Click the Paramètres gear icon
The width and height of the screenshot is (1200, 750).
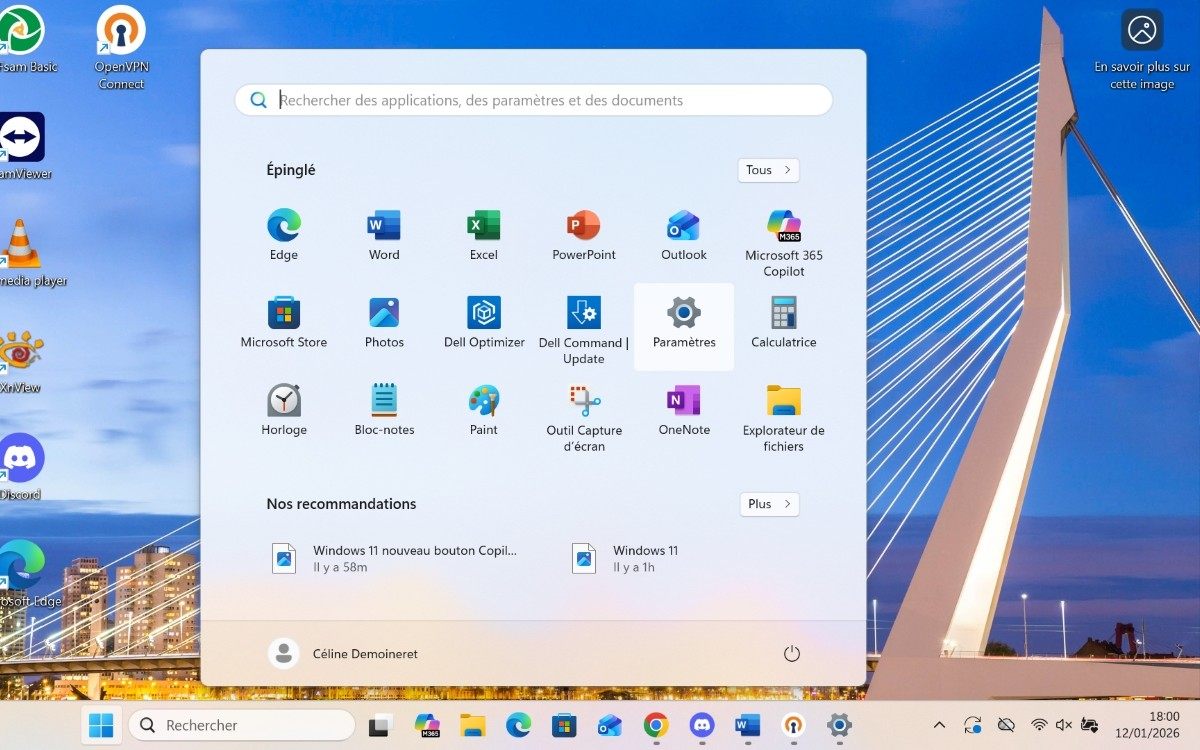[684, 313]
